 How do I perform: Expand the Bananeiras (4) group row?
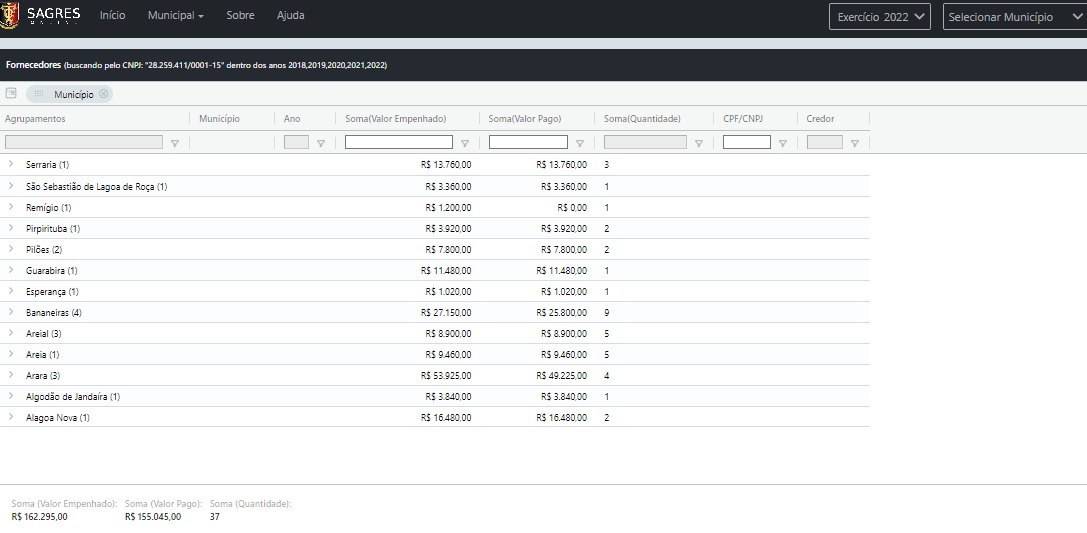11,313
